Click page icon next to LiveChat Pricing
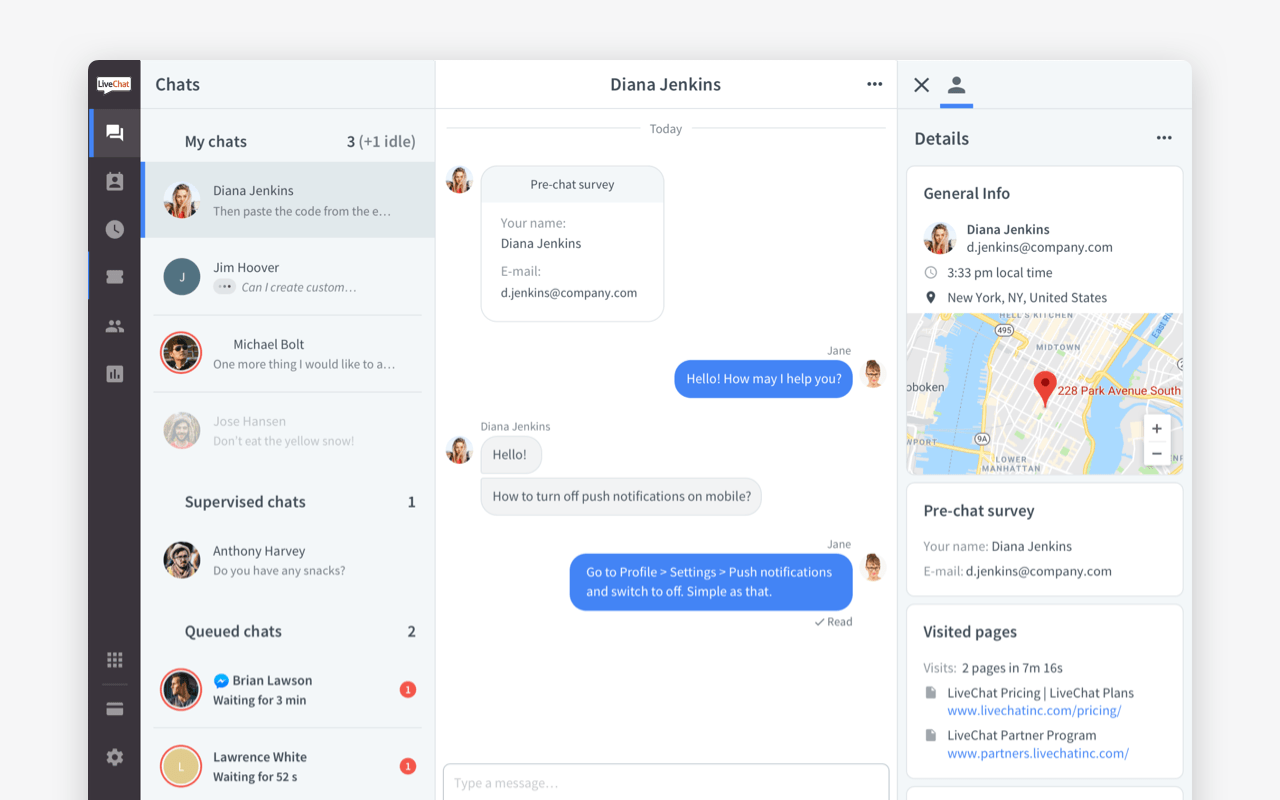1280x800 pixels. pos(931,692)
